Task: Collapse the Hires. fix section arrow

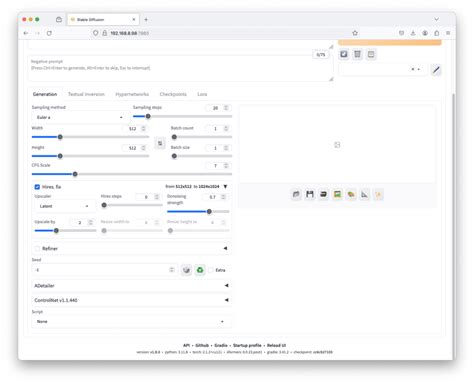Action: tap(225, 187)
